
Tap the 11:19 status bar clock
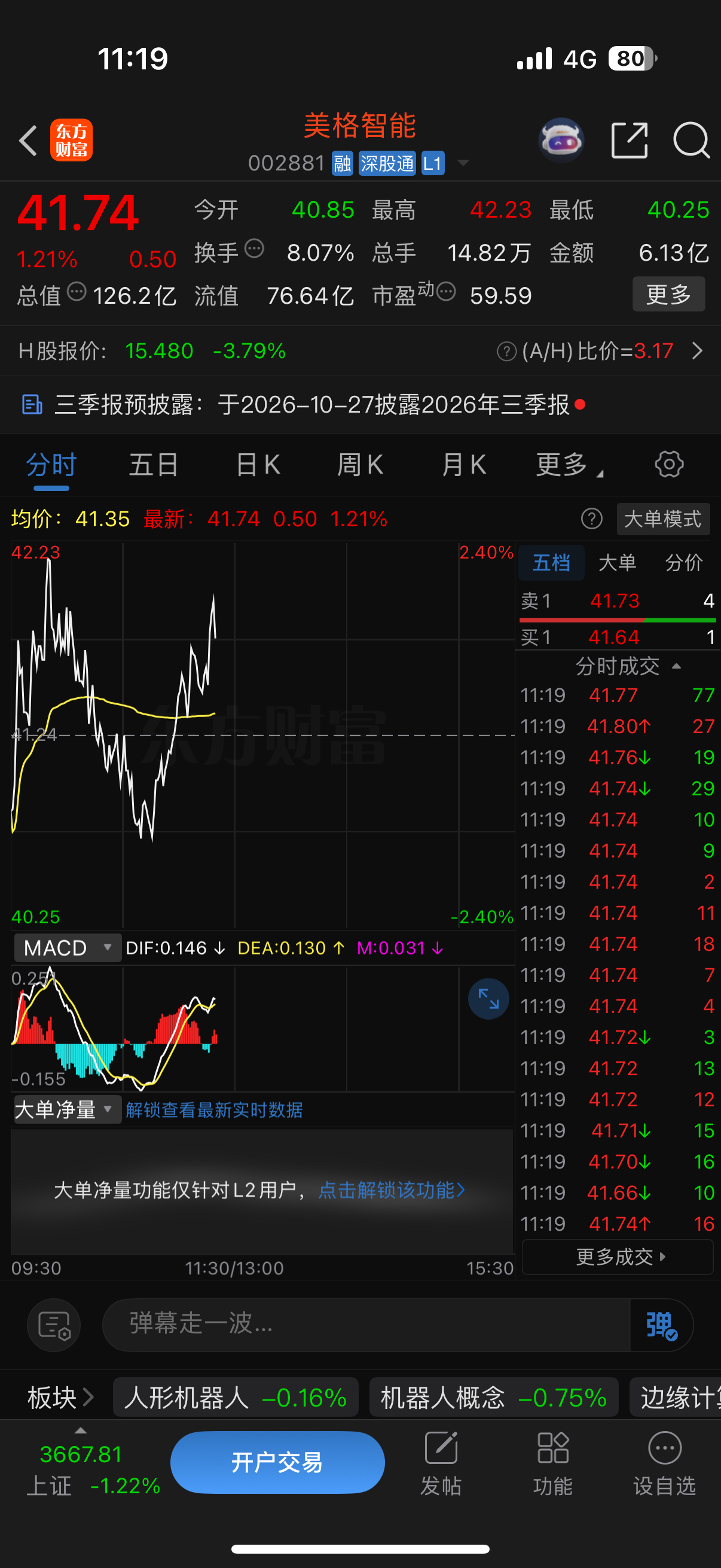tap(133, 59)
